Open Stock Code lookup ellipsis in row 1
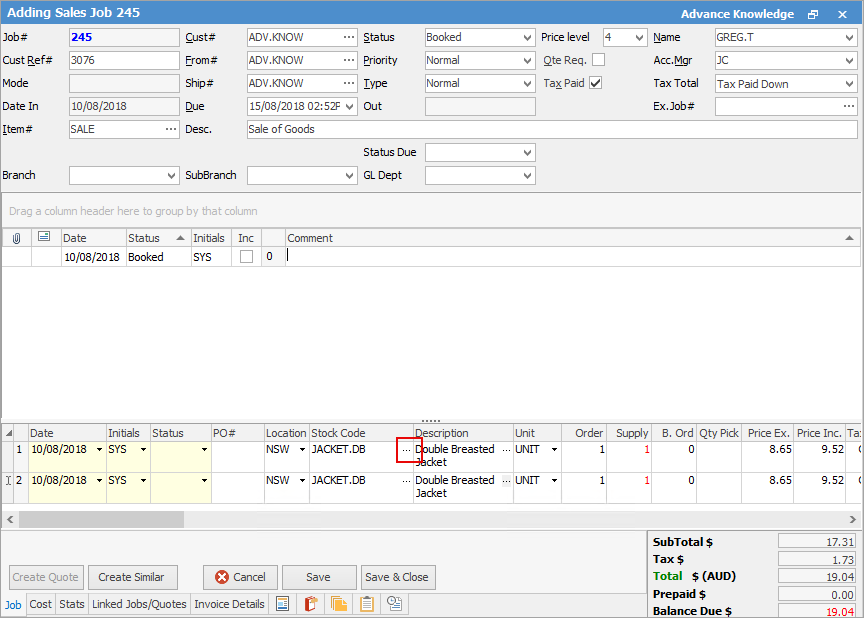This screenshot has height=618, width=864. [x=406, y=450]
